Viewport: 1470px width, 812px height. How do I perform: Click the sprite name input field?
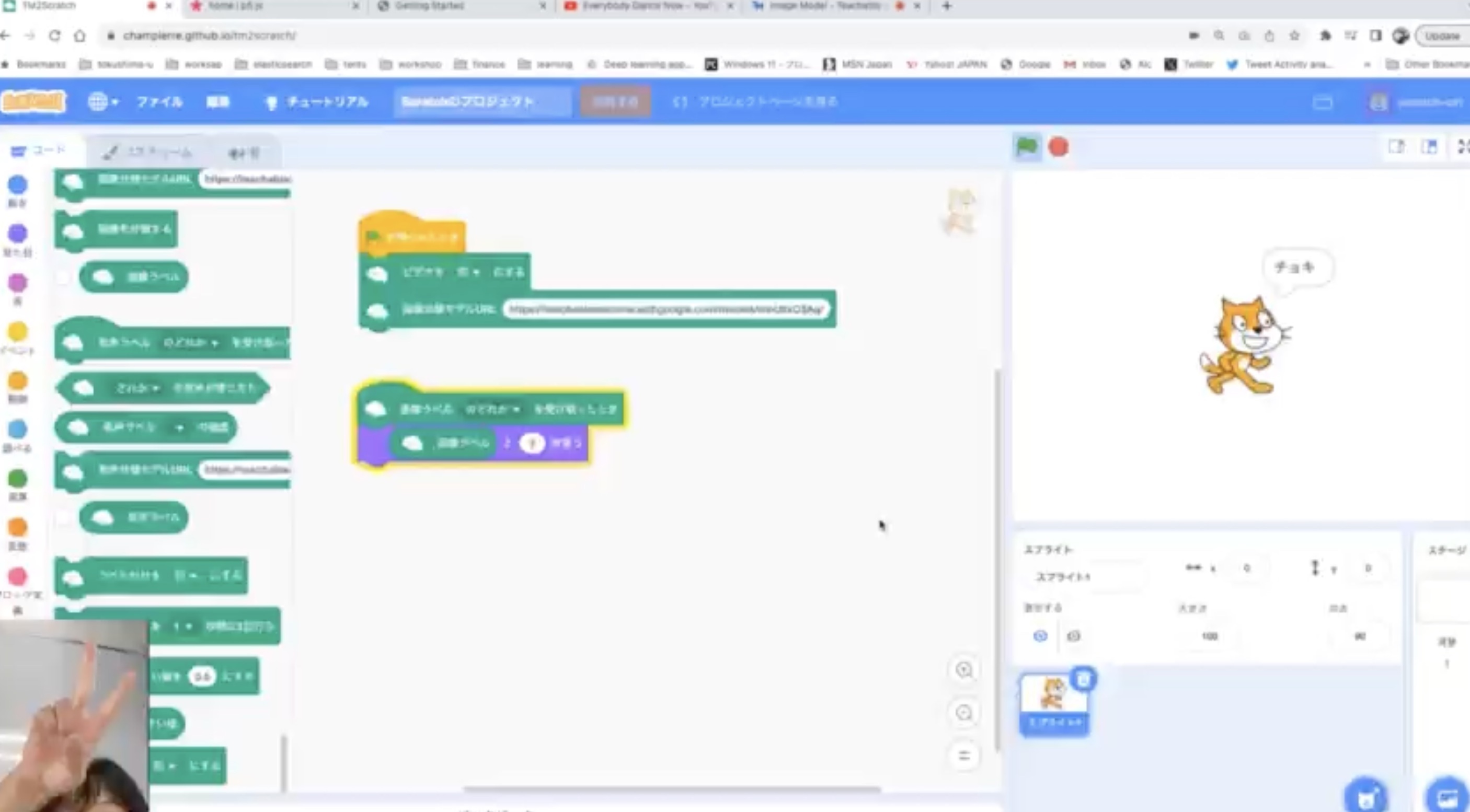point(1087,576)
